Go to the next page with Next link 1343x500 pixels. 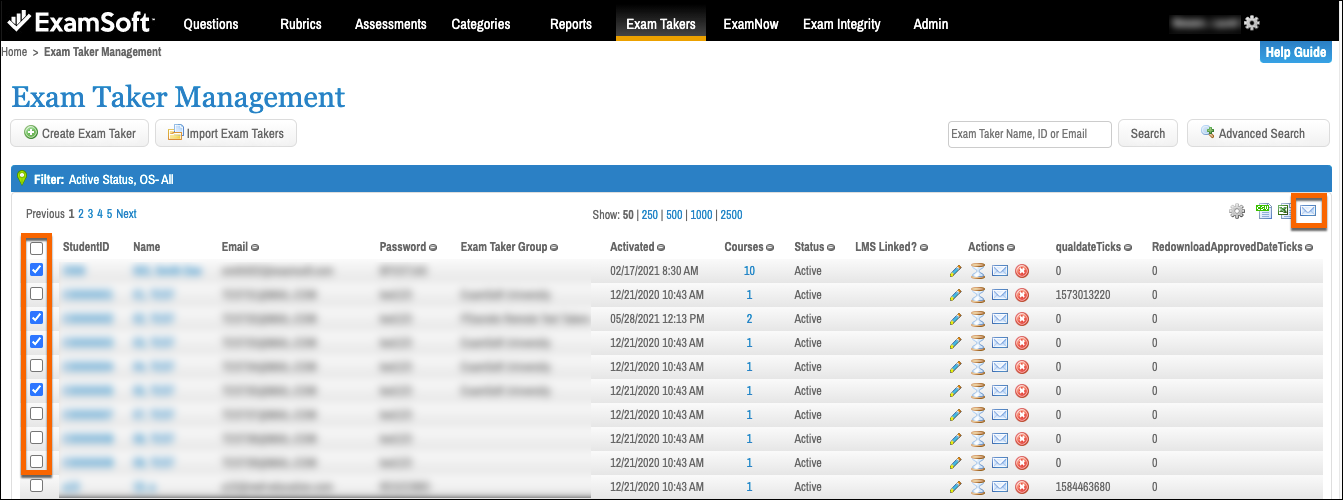[126, 214]
